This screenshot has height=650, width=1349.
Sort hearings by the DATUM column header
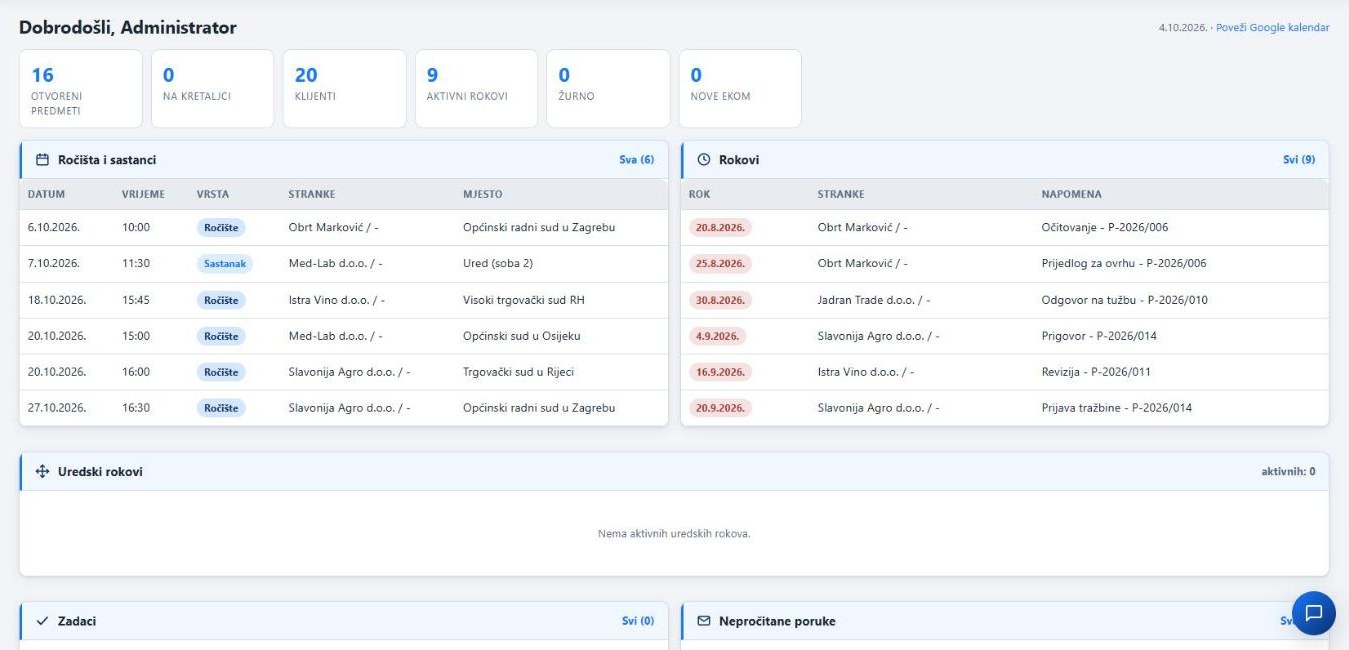click(46, 194)
